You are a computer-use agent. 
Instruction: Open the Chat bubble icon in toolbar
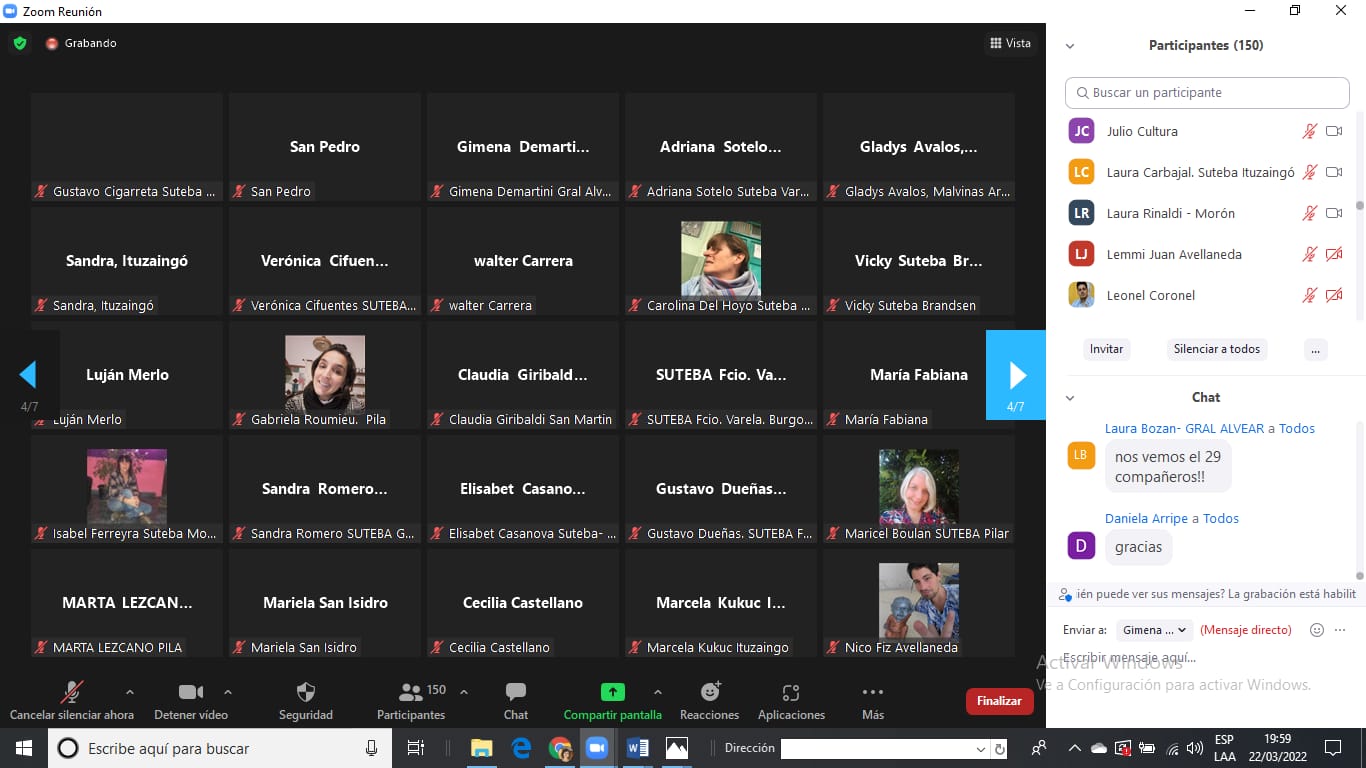tap(516, 692)
